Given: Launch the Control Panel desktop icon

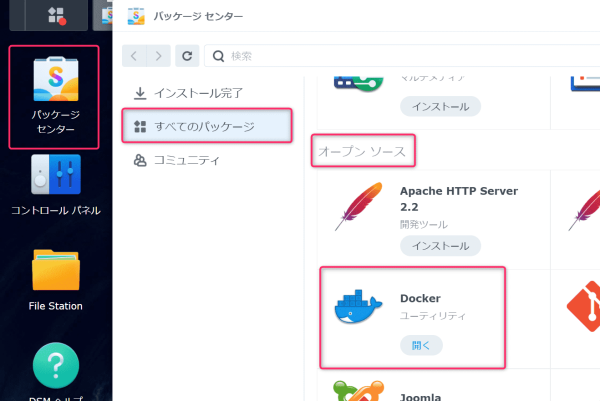Looking at the screenshot, I should click(56, 184).
